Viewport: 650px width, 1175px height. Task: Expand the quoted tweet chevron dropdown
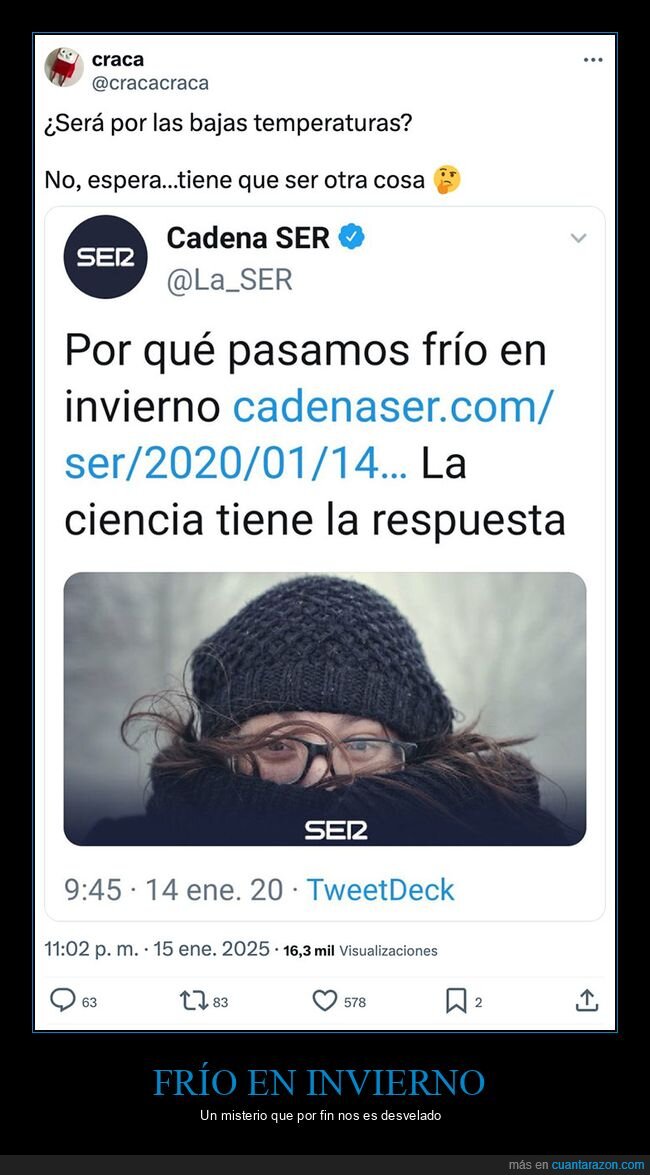tap(578, 238)
